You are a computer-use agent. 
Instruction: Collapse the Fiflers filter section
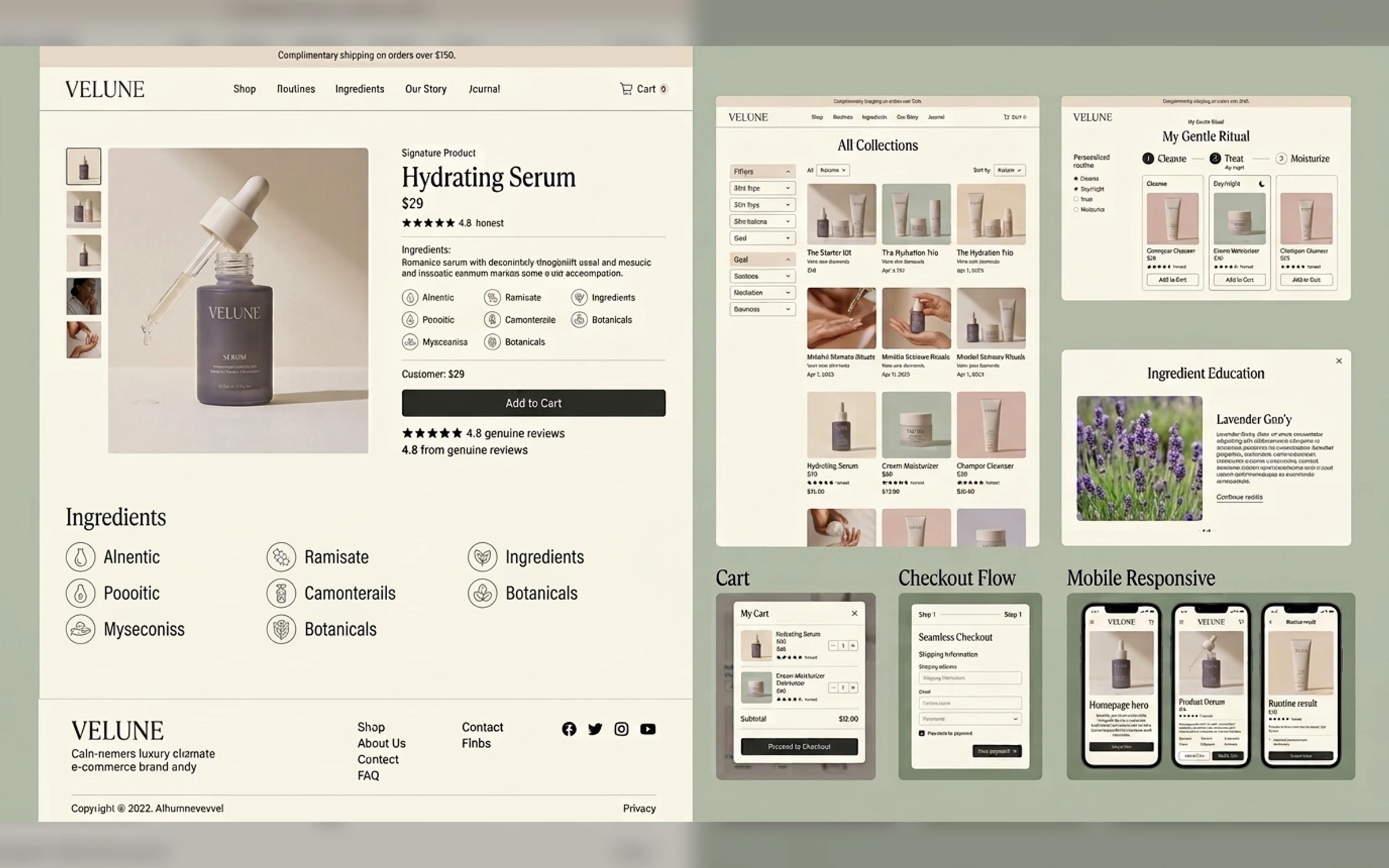point(762,171)
